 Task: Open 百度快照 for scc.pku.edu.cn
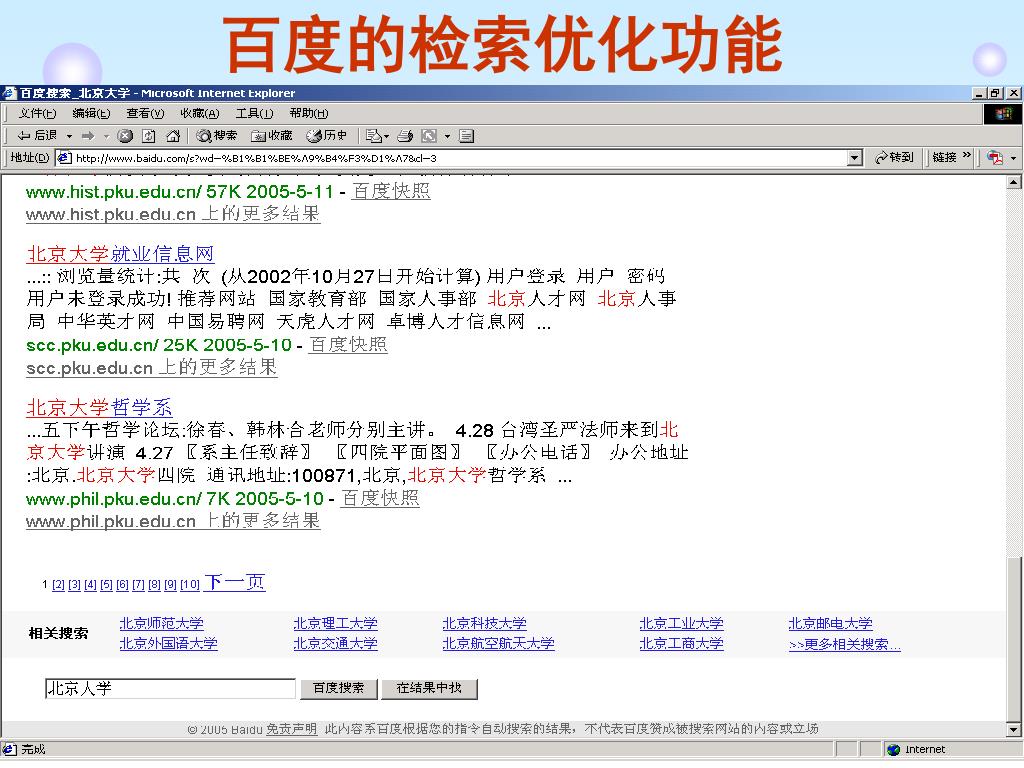pyautogui.click(x=348, y=345)
